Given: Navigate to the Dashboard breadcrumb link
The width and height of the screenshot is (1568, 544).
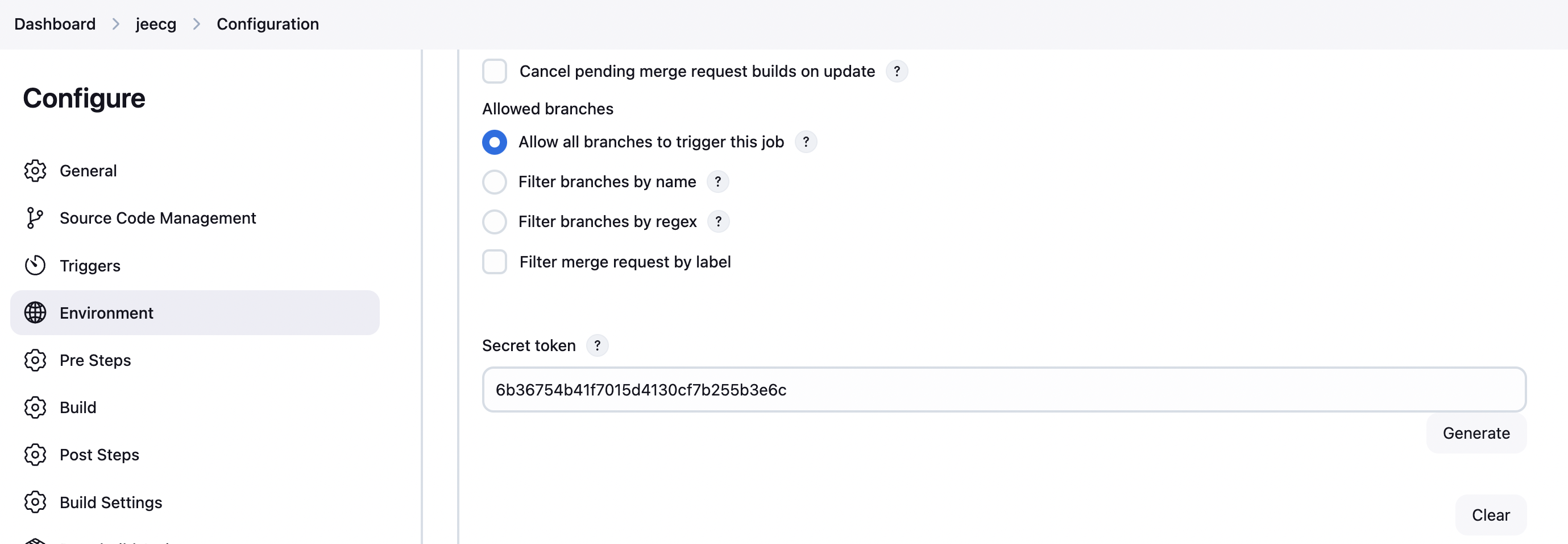Looking at the screenshot, I should [x=55, y=24].
